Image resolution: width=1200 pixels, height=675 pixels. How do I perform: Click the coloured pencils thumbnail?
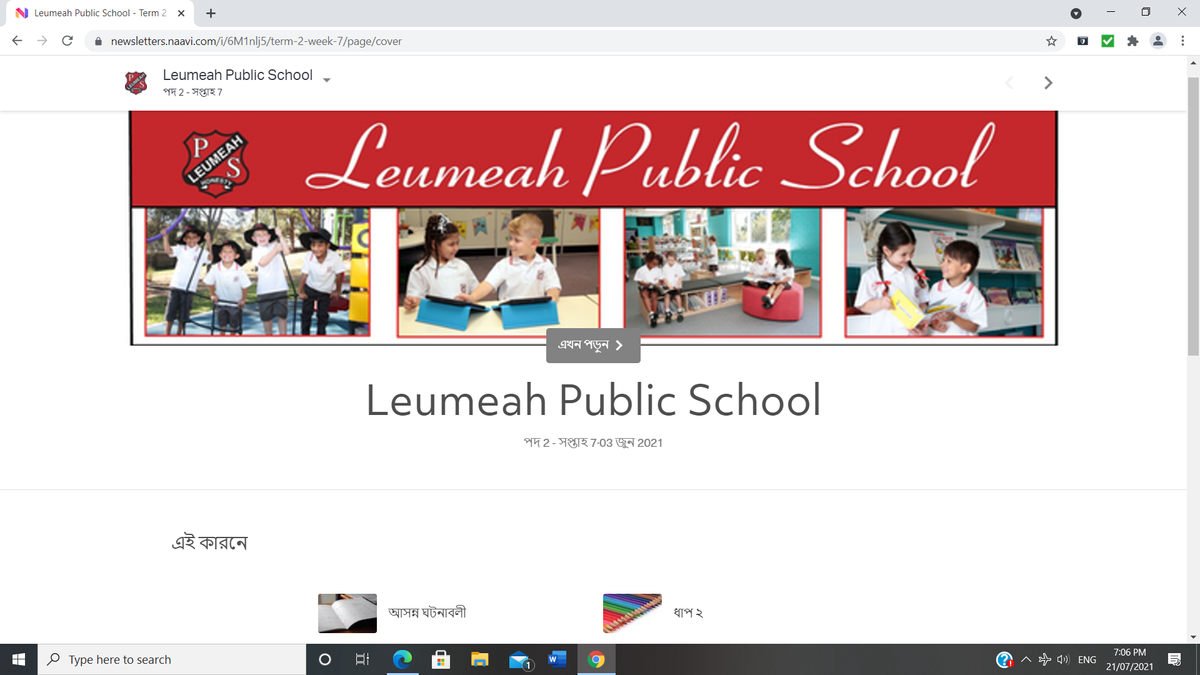click(632, 613)
